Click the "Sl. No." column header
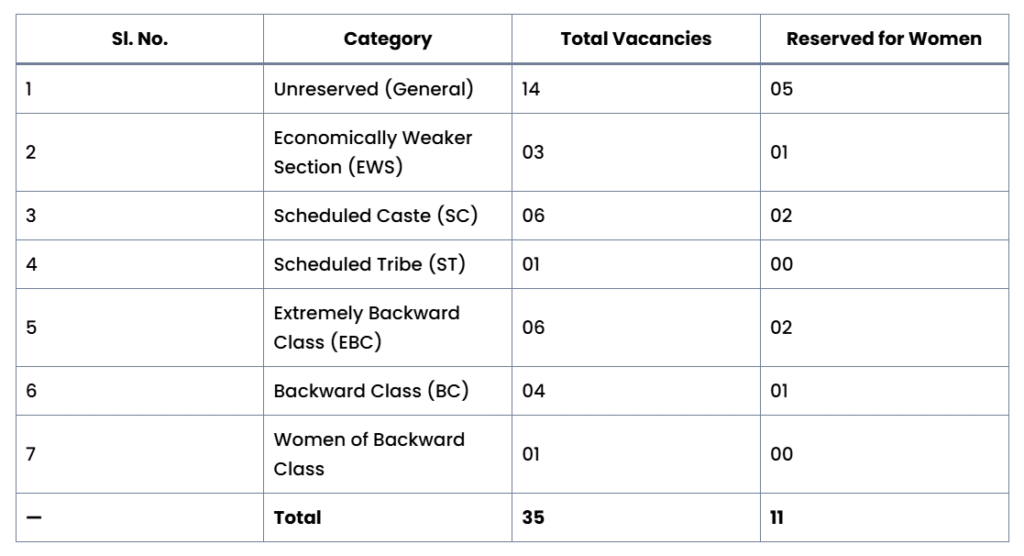 coord(139,40)
